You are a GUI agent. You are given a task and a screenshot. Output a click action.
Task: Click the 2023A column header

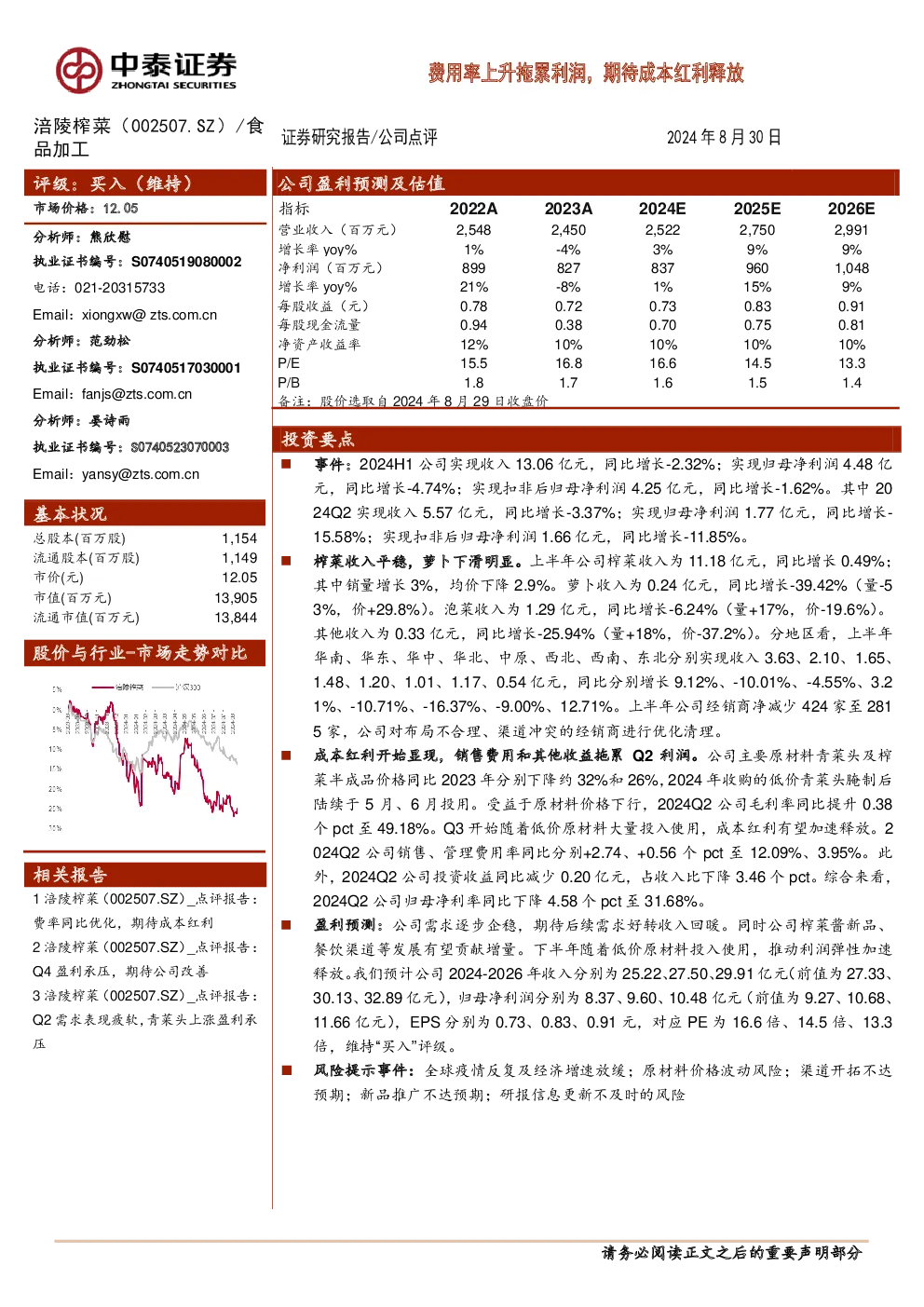click(568, 209)
